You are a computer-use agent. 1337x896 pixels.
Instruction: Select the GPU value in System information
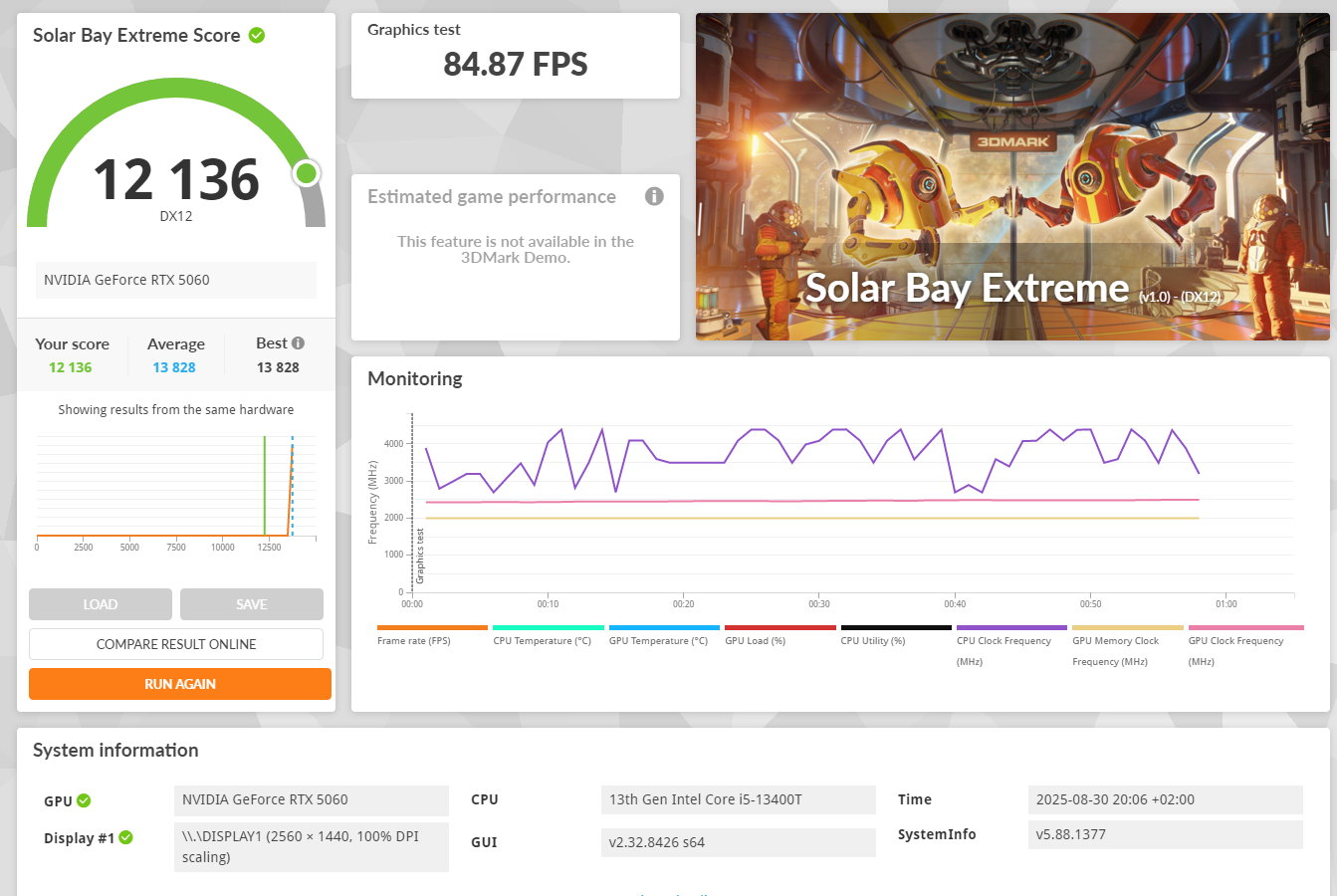pyautogui.click(x=312, y=799)
